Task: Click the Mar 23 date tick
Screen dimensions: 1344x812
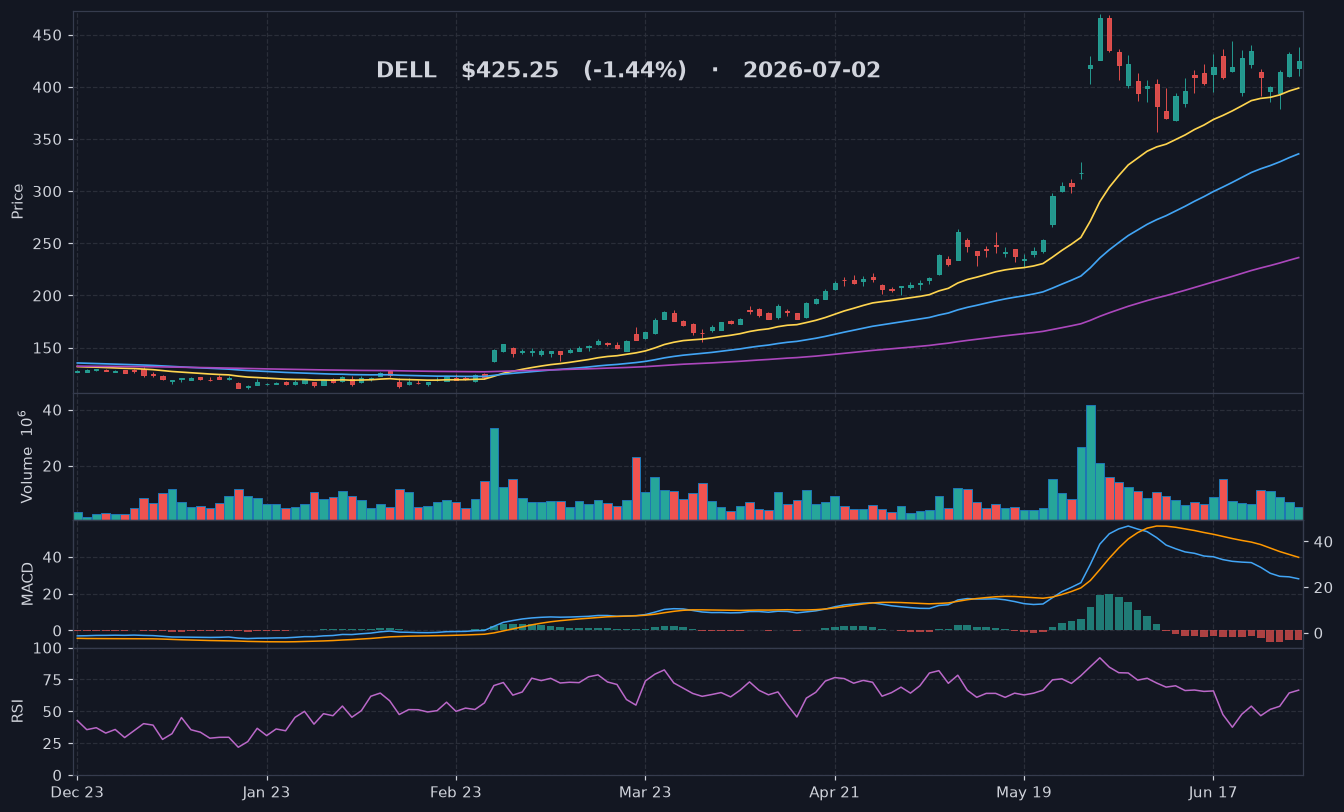Action: tap(645, 792)
